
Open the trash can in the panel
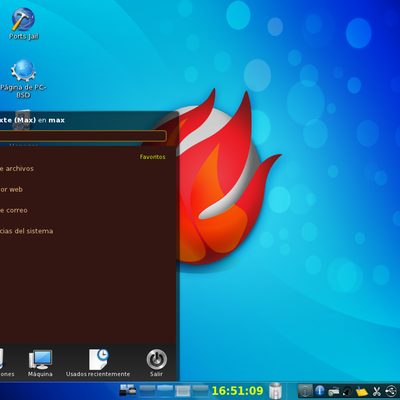pyautogui.click(x=275, y=391)
